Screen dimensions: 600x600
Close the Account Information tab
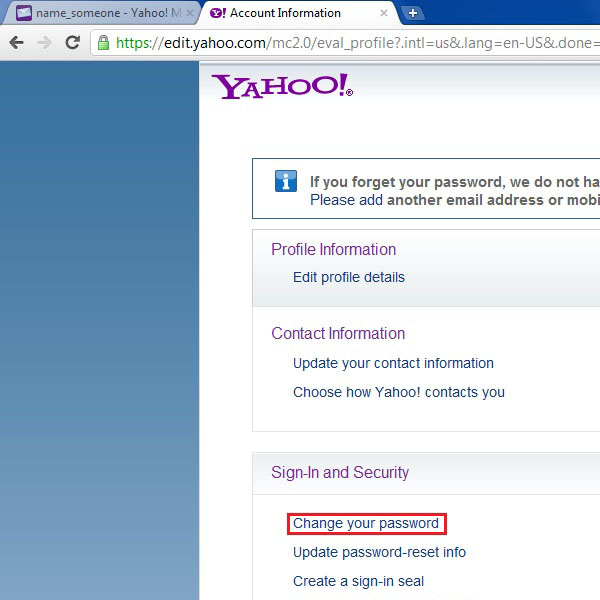click(384, 13)
